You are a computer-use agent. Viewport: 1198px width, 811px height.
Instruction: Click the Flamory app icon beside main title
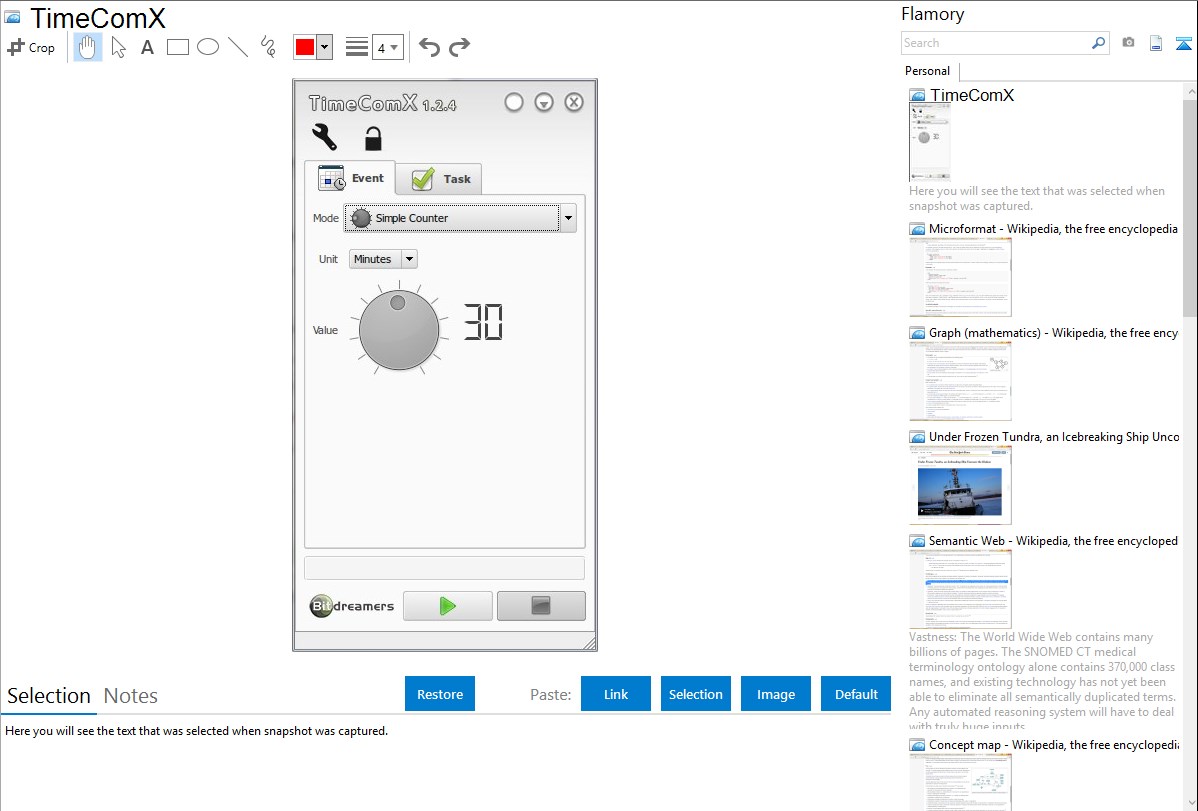coord(12,18)
